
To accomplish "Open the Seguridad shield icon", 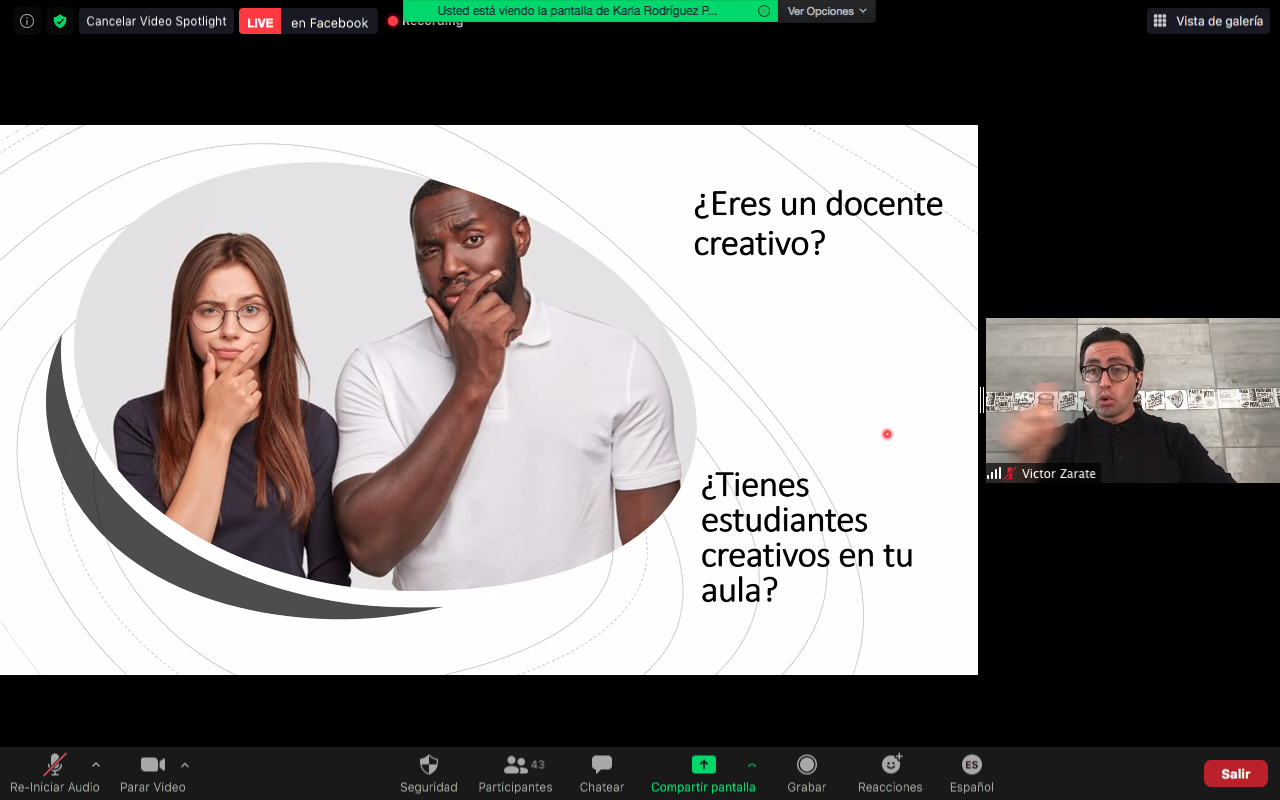I will coord(428,766).
